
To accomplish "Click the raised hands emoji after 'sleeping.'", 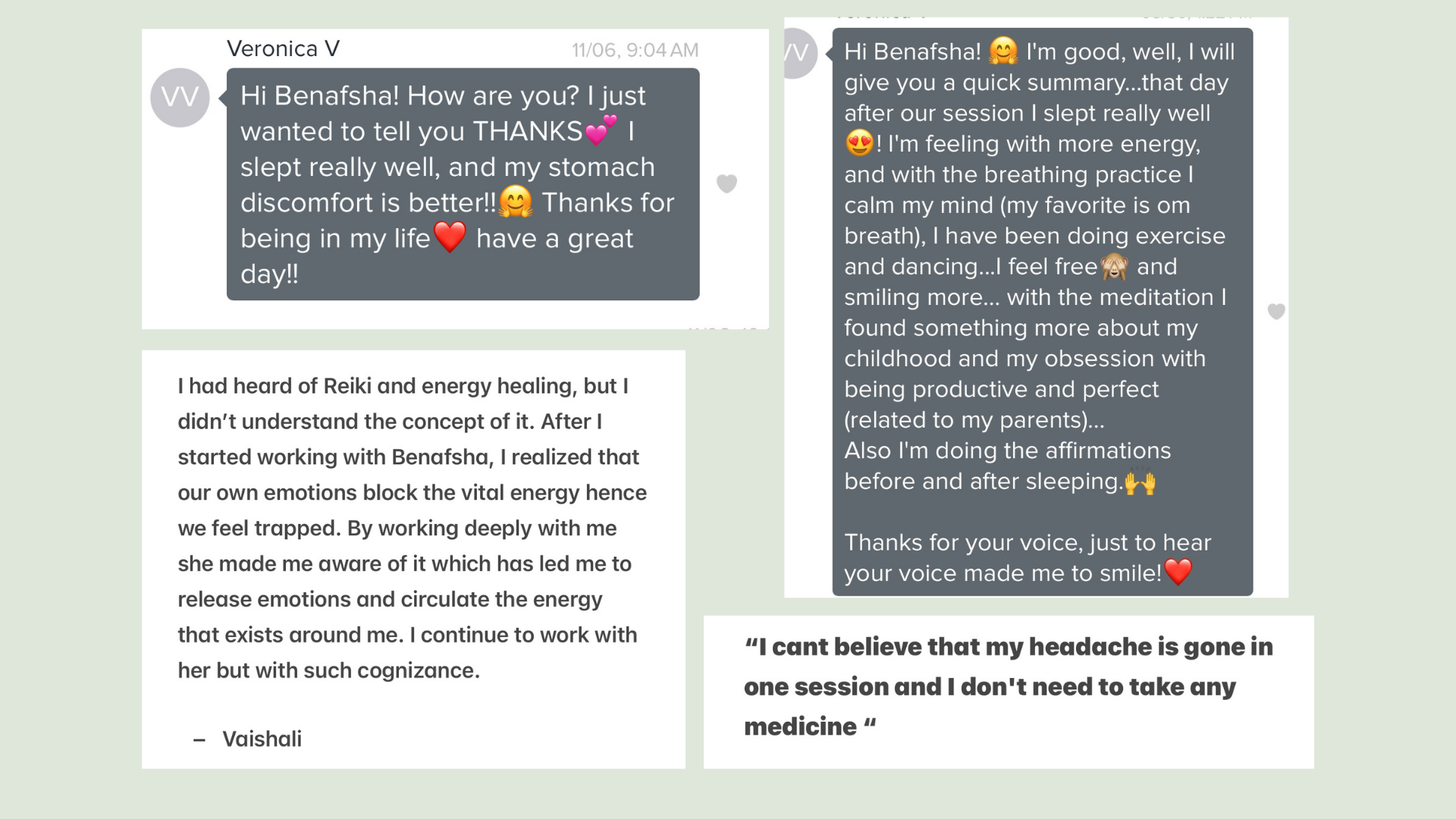I will 1140,482.
